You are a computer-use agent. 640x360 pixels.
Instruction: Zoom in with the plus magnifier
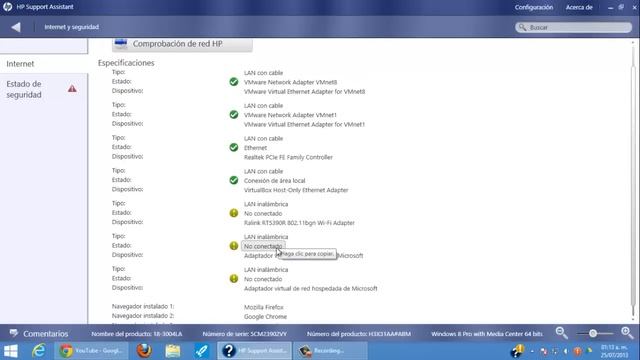627,333
